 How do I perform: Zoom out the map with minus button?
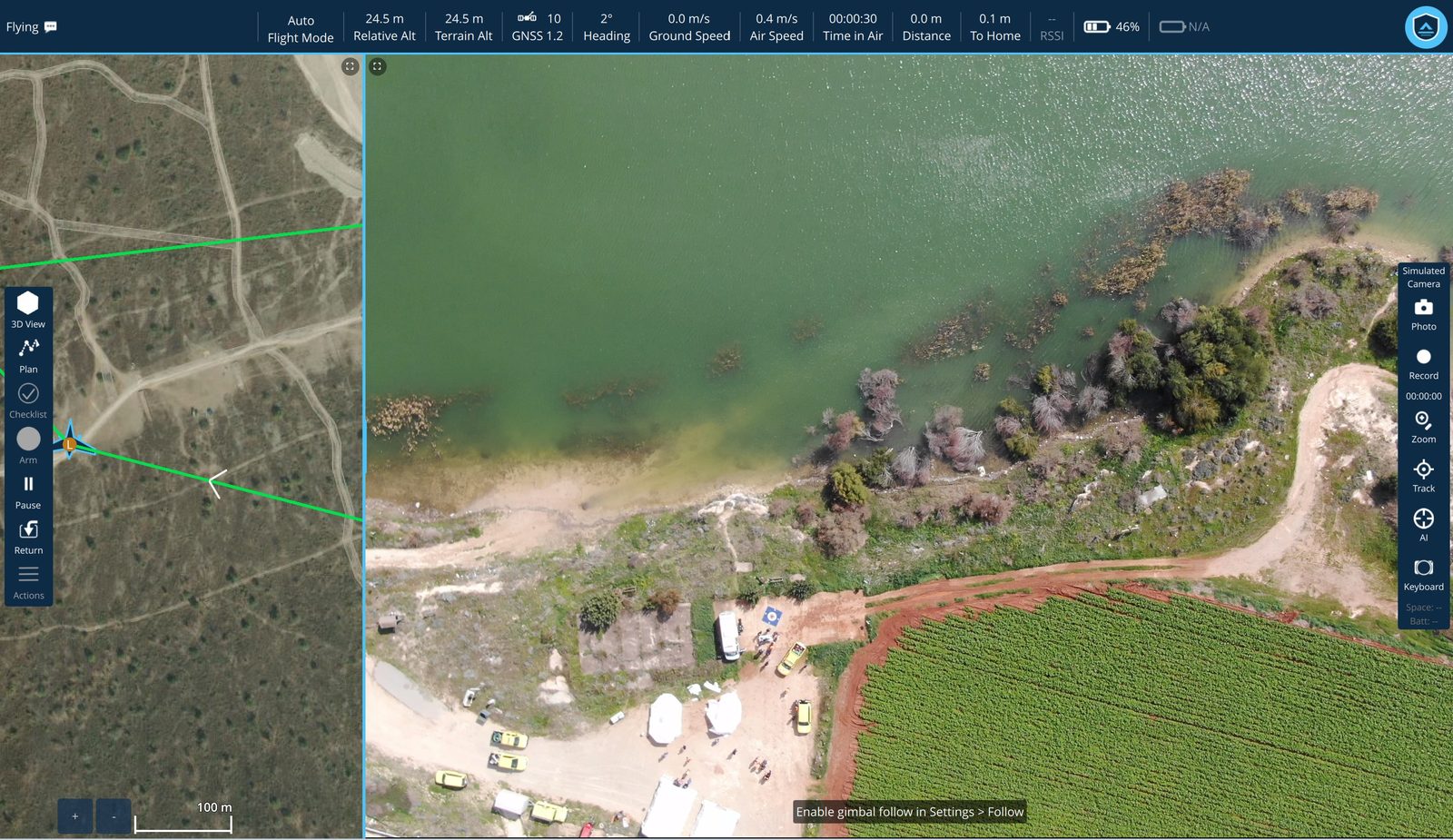click(x=114, y=816)
